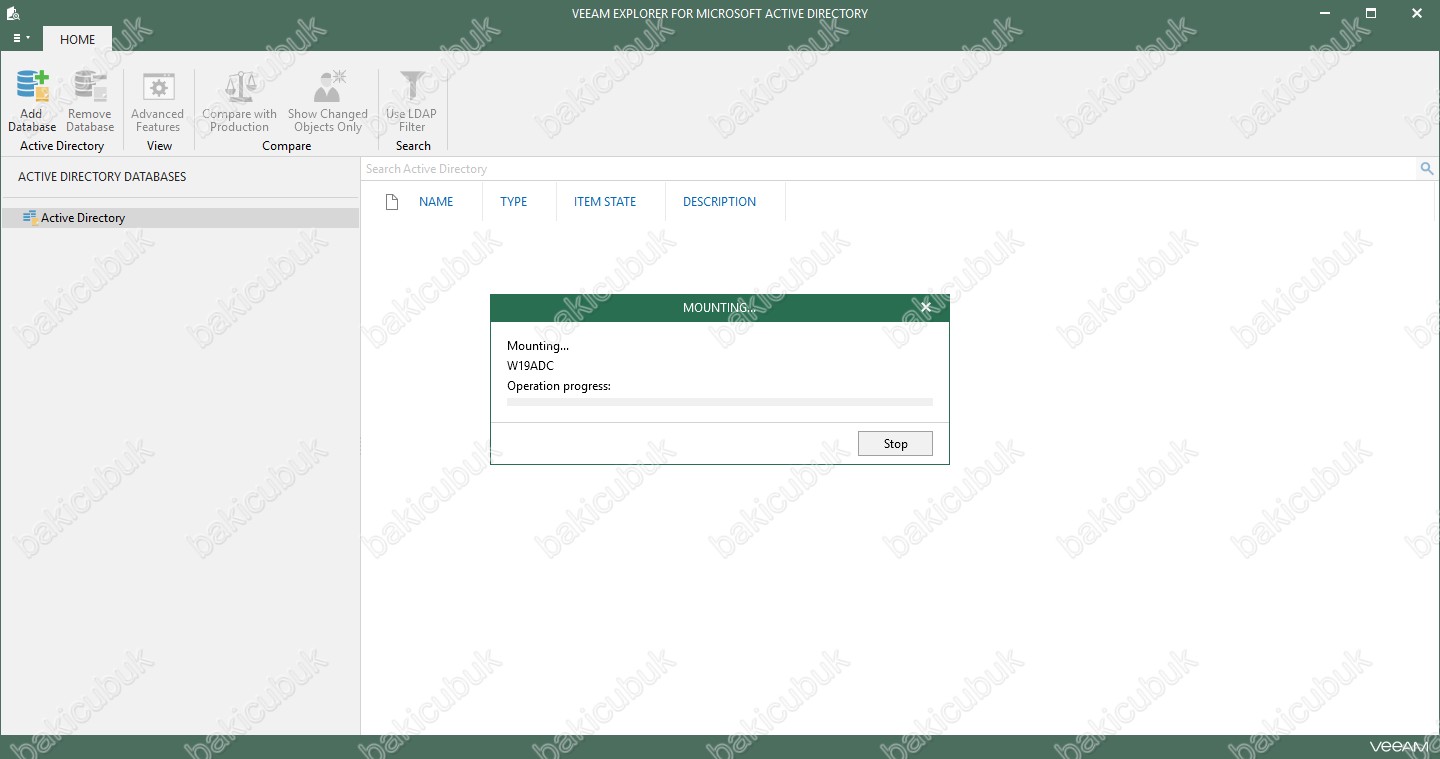Viewport: 1440px width, 759px height.
Task: Toggle Show Changed Objects Only
Action: pos(328,101)
